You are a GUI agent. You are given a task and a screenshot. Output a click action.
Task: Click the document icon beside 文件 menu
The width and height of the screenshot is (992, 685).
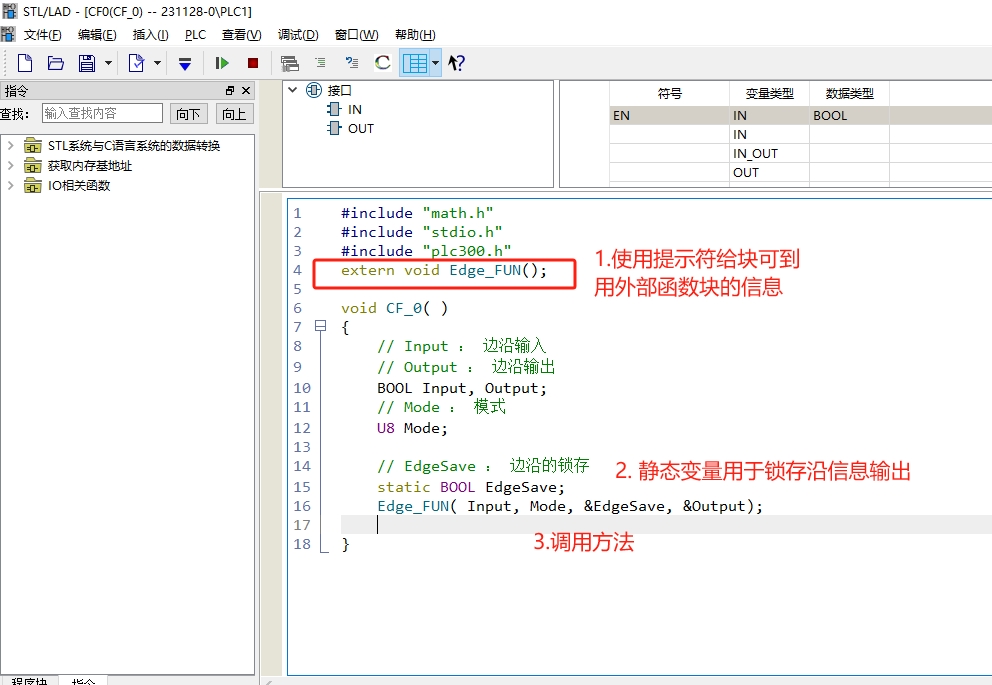click(x=8, y=34)
